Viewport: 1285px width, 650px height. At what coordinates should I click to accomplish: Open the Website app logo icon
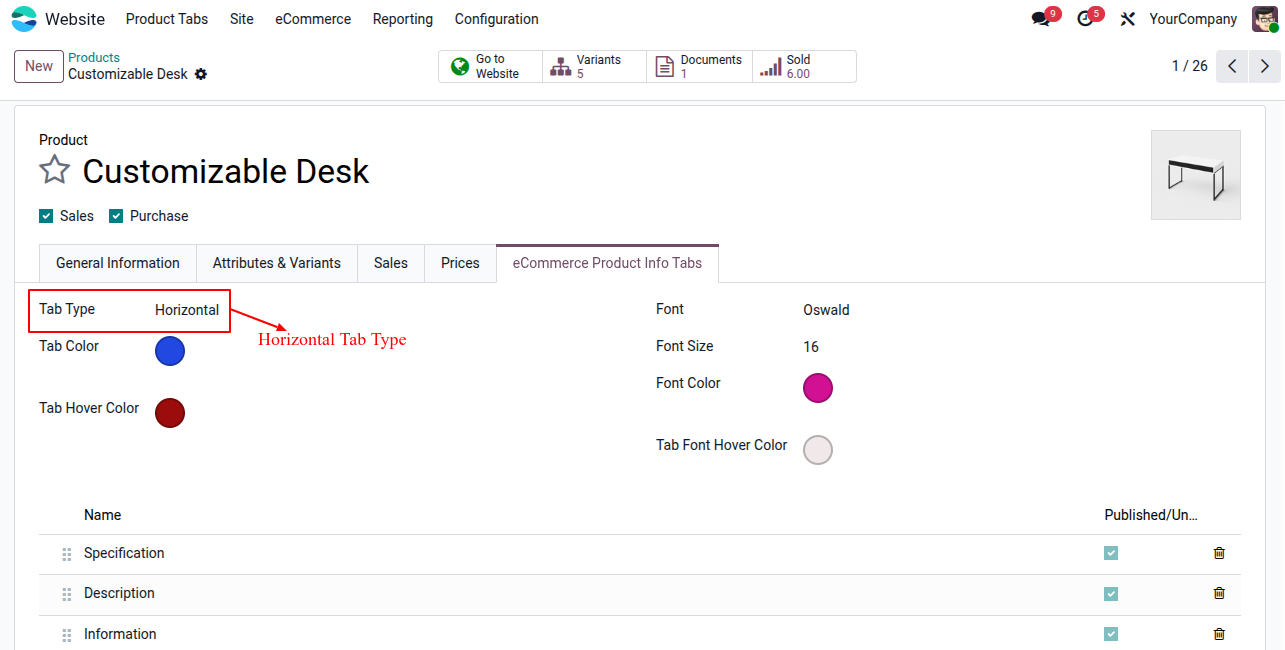point(24,19)
